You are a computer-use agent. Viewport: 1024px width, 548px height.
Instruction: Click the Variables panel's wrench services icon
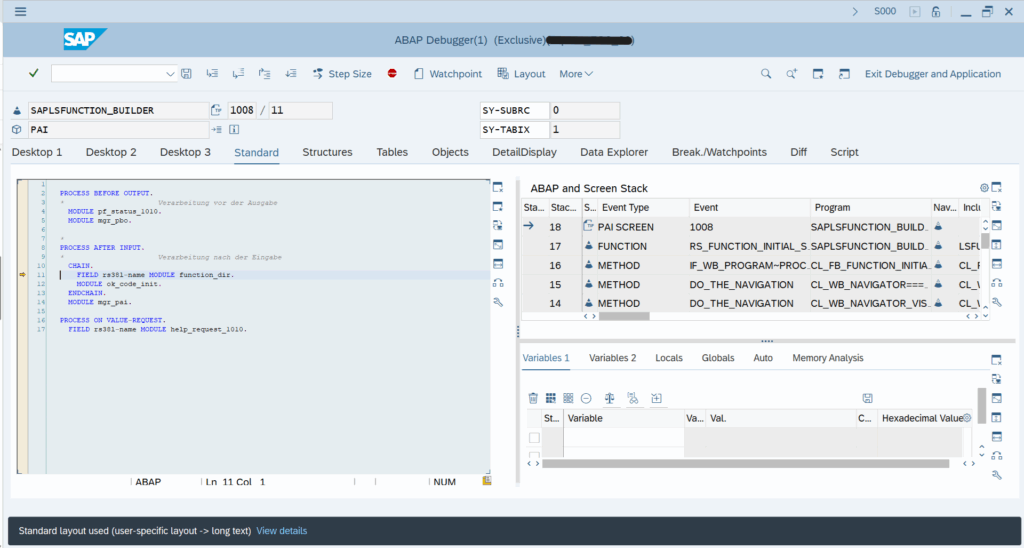coord(997,475)
